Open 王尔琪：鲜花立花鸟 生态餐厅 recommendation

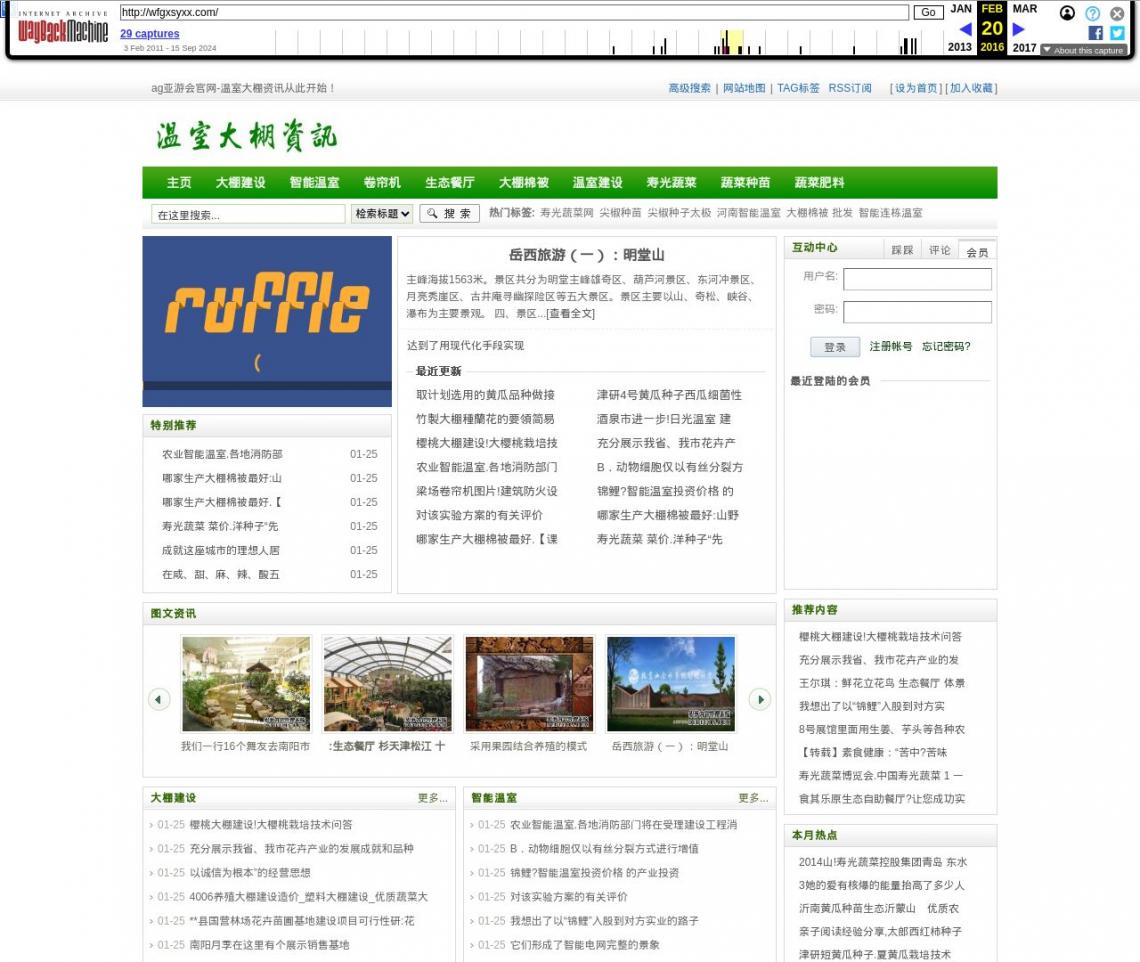point(882,683)
